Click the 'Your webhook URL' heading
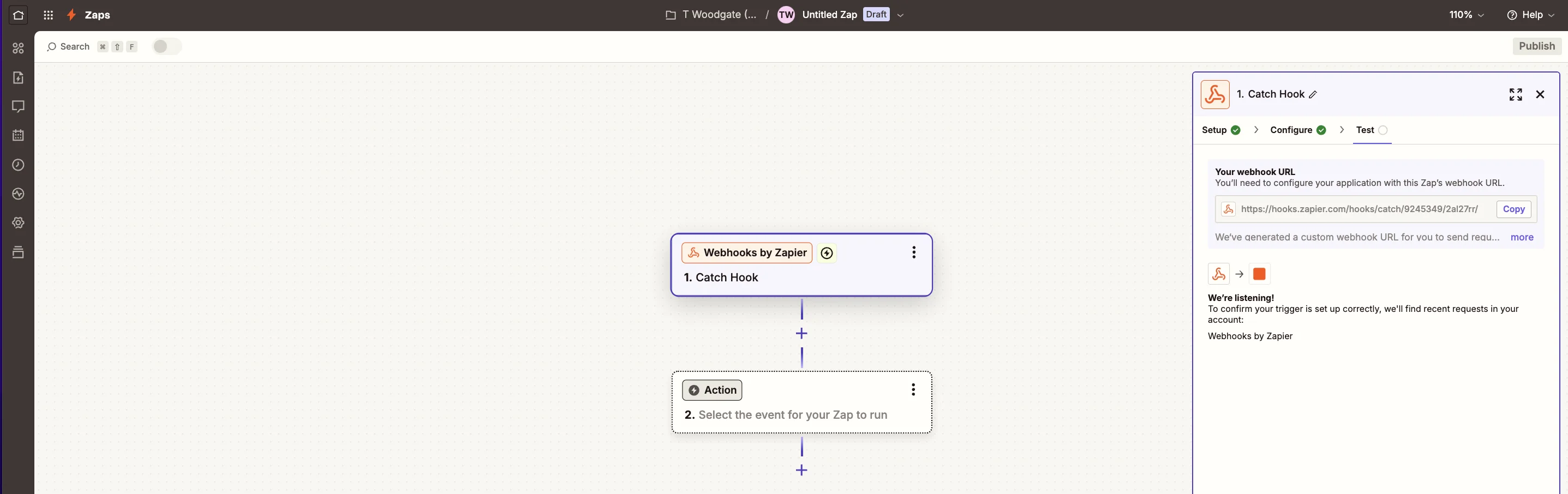This screenshot has width=1568, height=494. [1254, 172]
